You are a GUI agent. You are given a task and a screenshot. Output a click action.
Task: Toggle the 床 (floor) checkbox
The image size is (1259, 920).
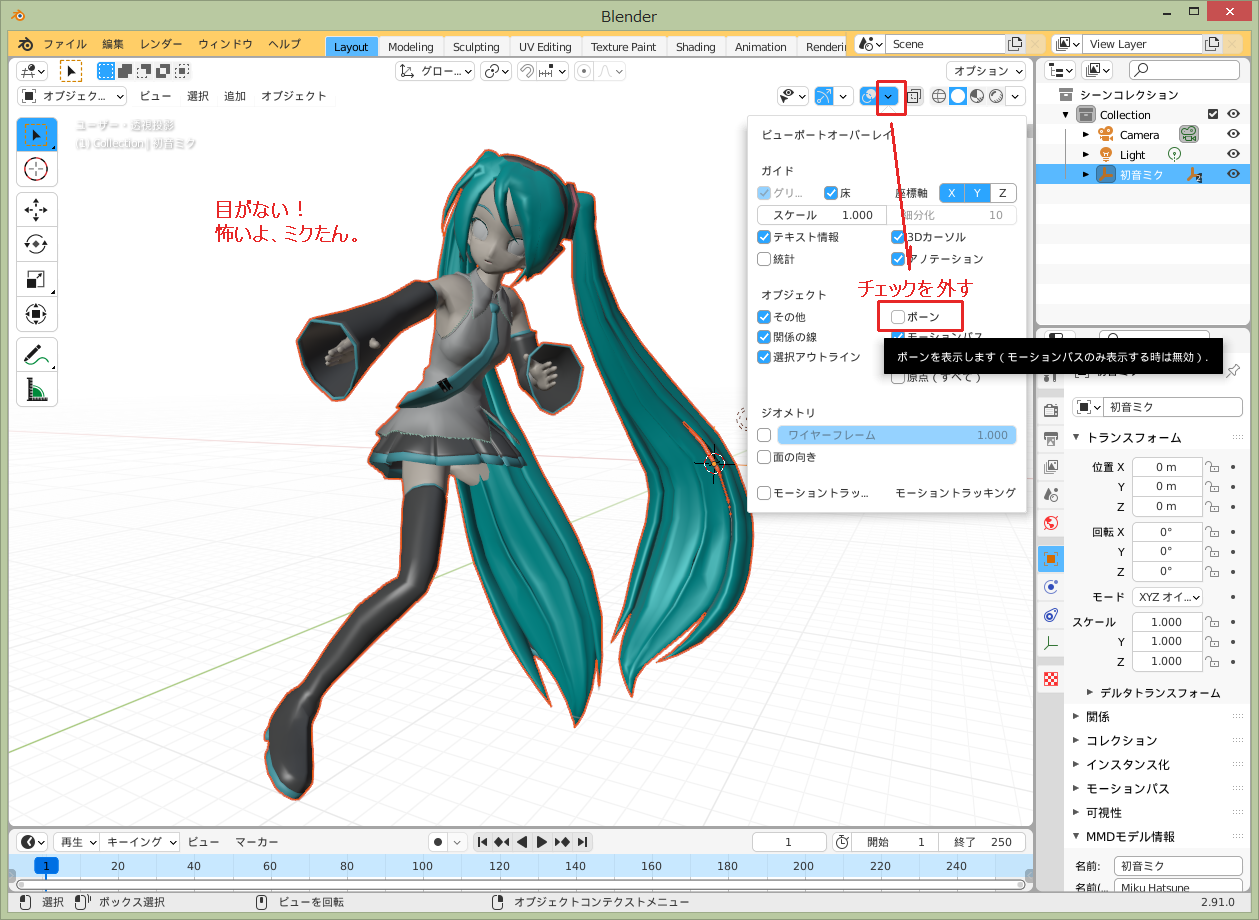tap(831, 193)
